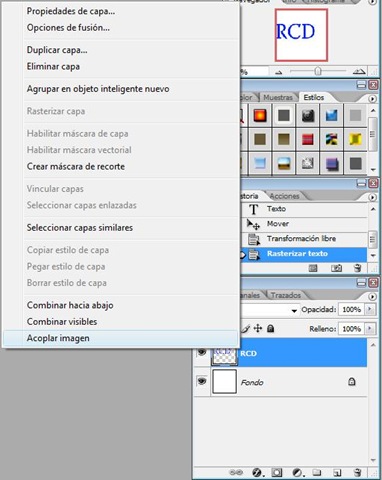Viewport: 382px width, 480px height.
Task: Select the Texto history state
Action: click(x=303, y=209)
